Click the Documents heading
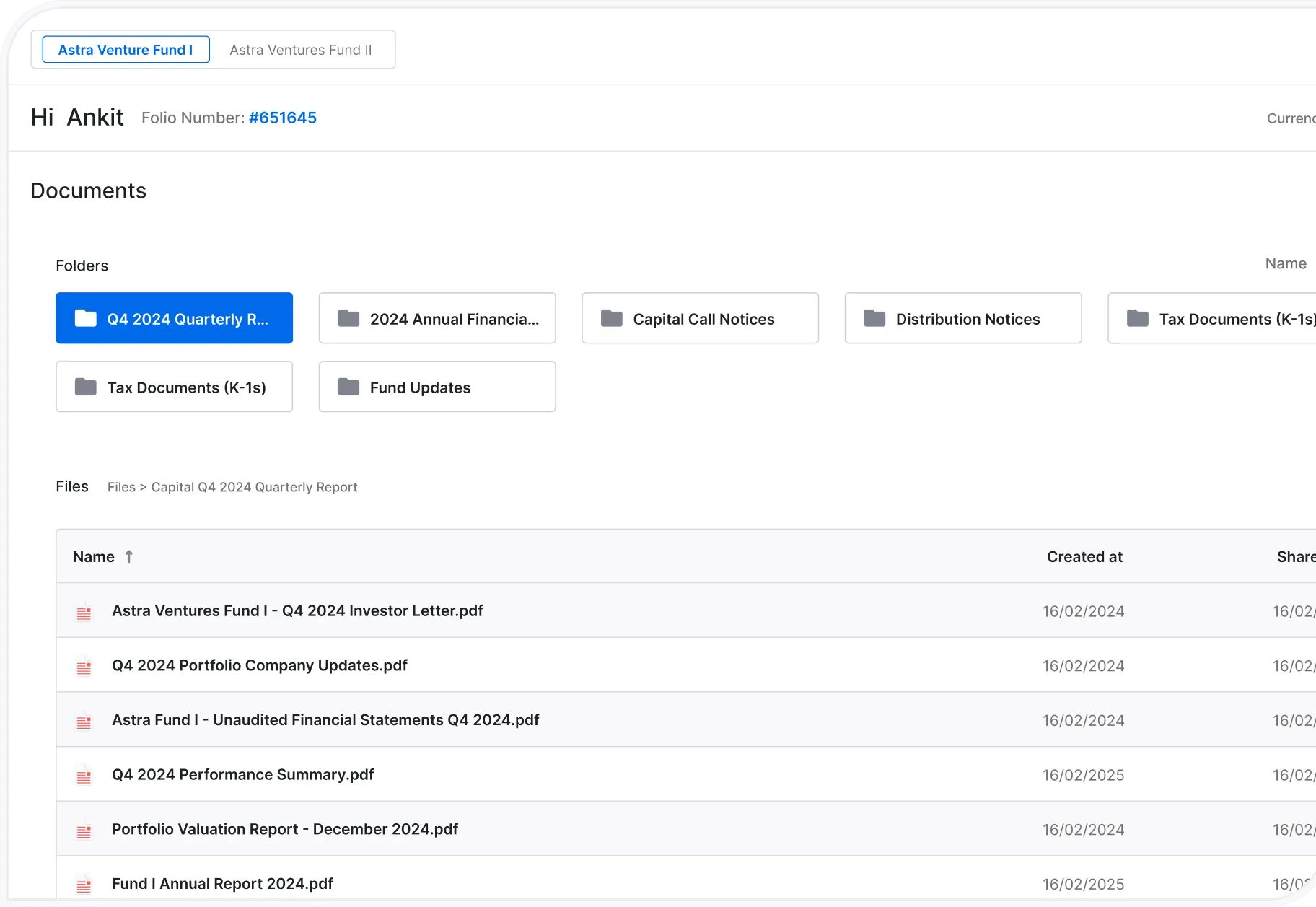 (x=88, y=190)
